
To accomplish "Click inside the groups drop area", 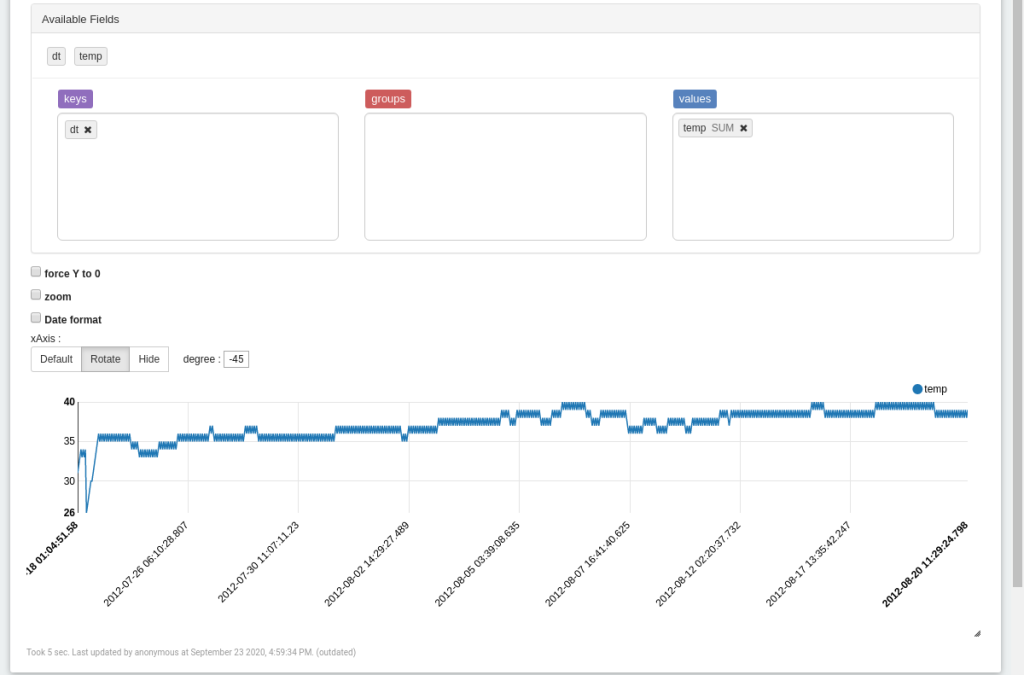I will 505,177.
